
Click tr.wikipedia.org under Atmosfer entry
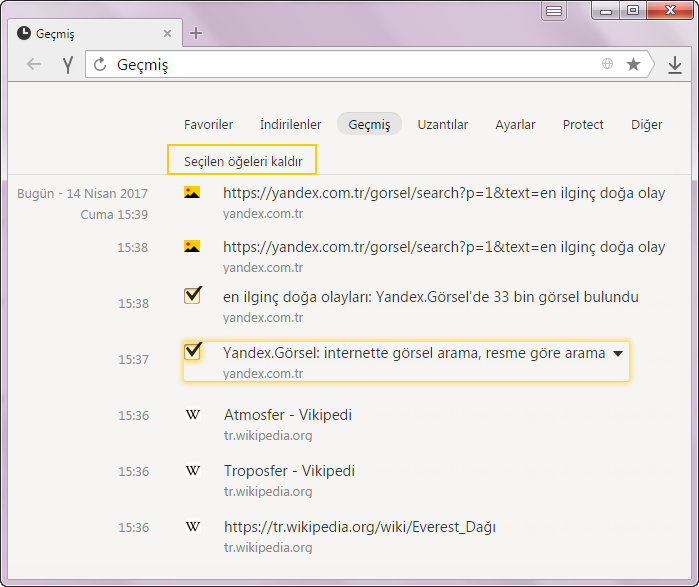pyautogui.click(x=268, y=435)
